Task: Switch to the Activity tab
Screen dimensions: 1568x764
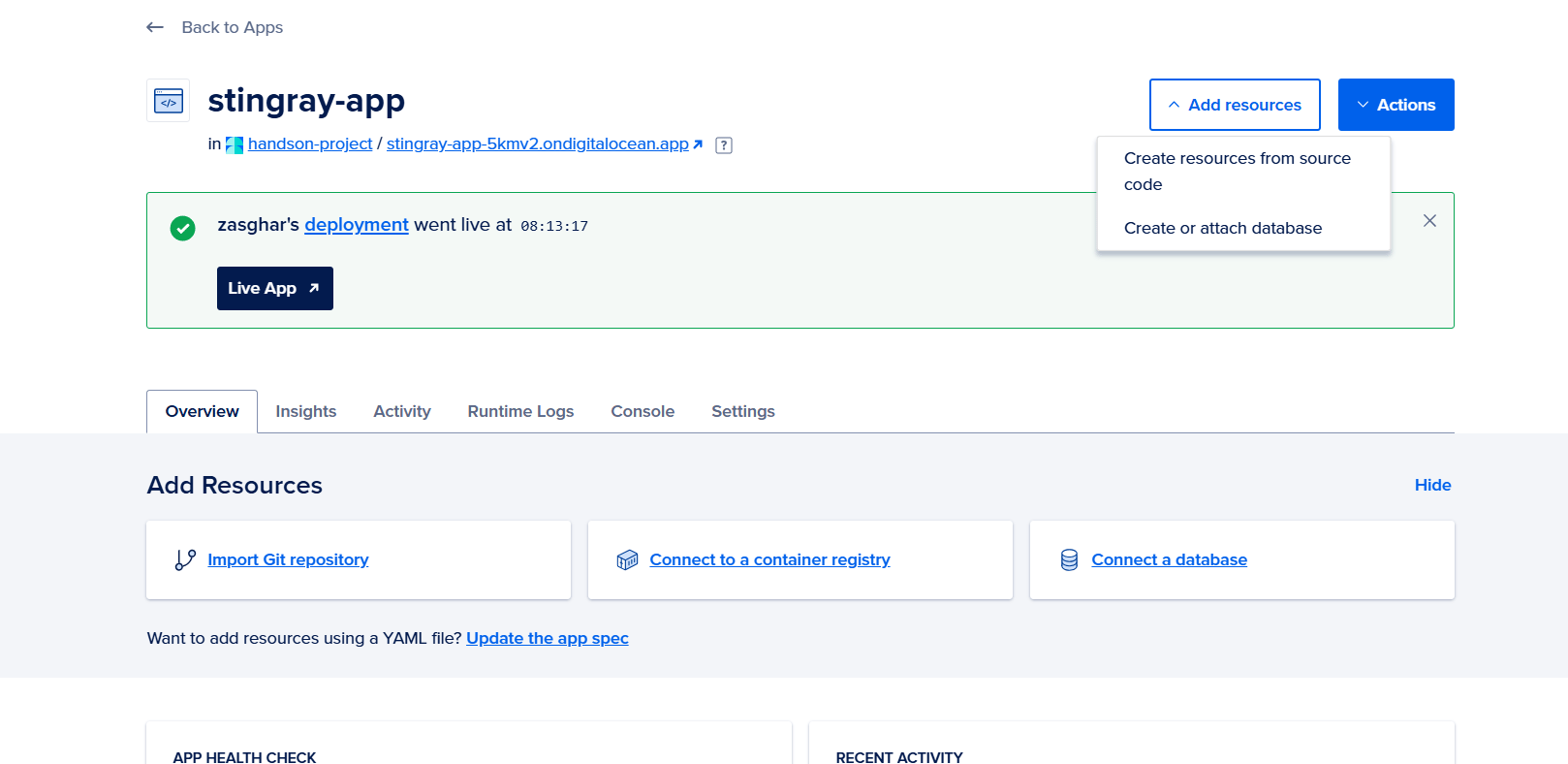Action: (402, 411)
